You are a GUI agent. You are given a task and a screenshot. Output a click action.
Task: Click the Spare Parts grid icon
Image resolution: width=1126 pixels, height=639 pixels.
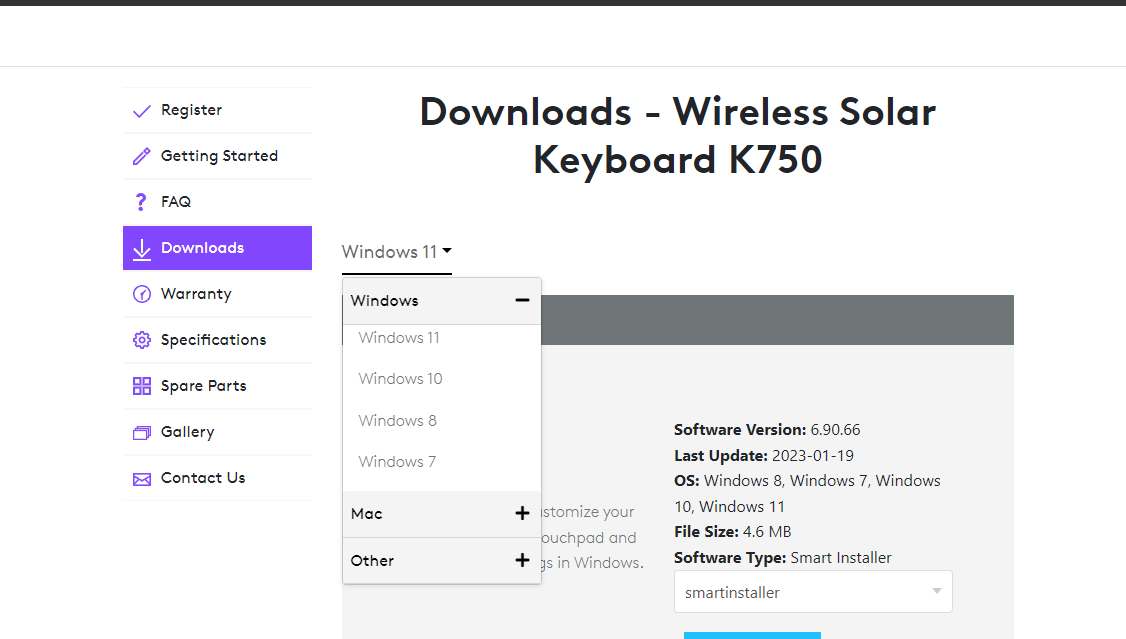point(141,386)
